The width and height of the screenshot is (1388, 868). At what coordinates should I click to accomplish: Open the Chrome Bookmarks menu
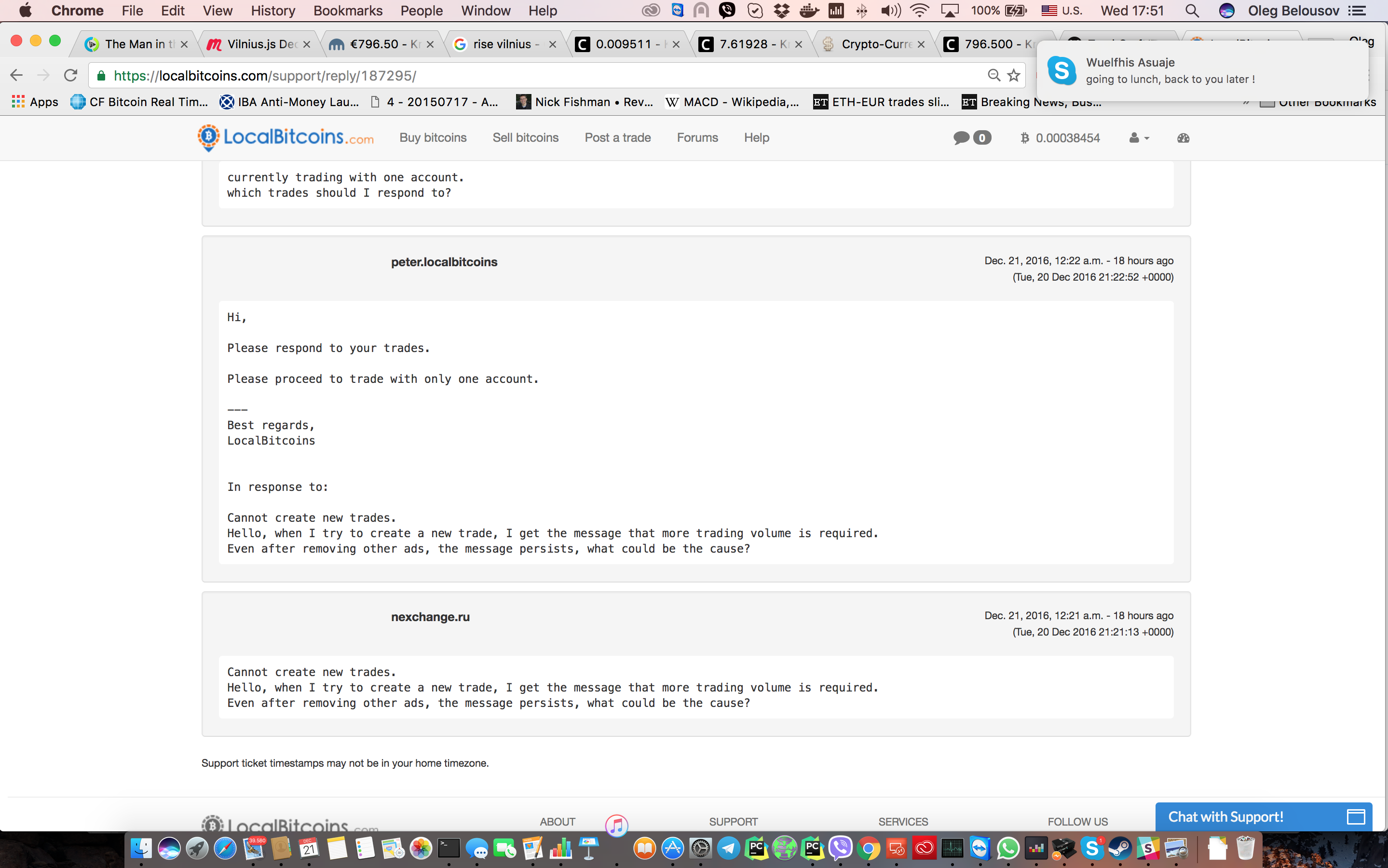tap(348, 10)
